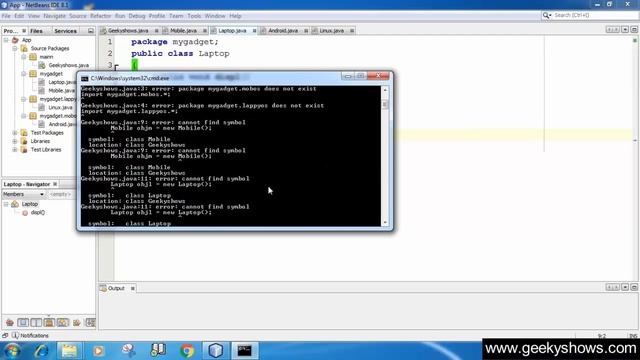Click the cmd.exe window vertical scrollbar
640x360 pixels.
[385, 156]
